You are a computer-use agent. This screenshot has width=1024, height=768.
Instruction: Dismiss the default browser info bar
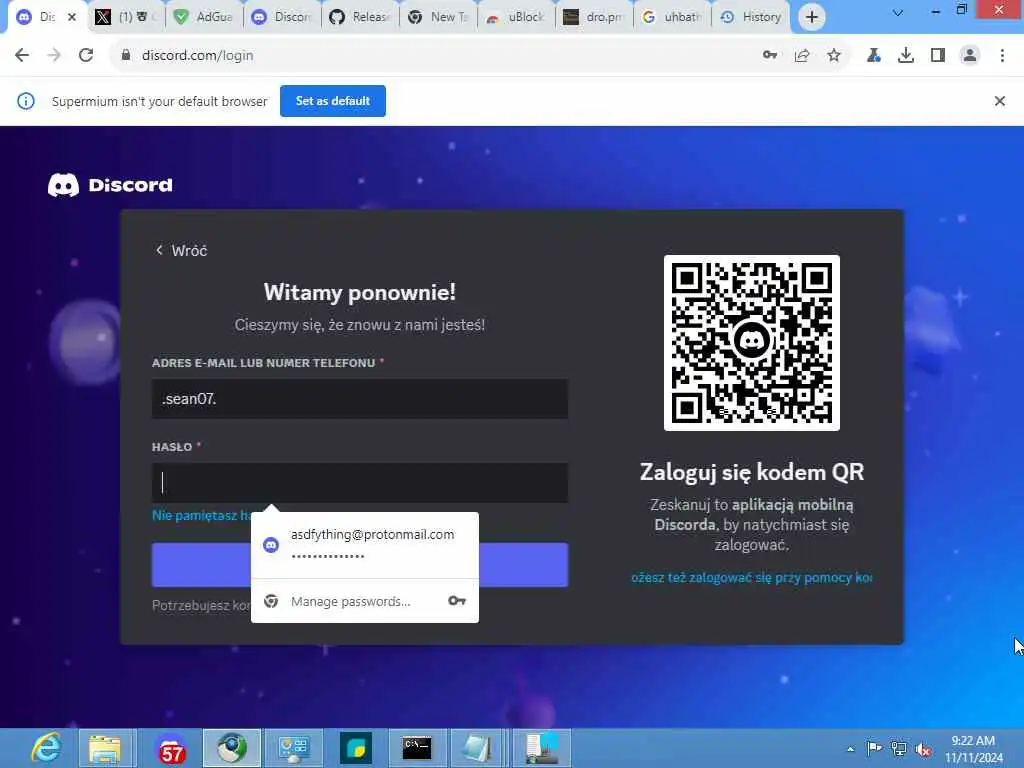tap(1000, 101)
